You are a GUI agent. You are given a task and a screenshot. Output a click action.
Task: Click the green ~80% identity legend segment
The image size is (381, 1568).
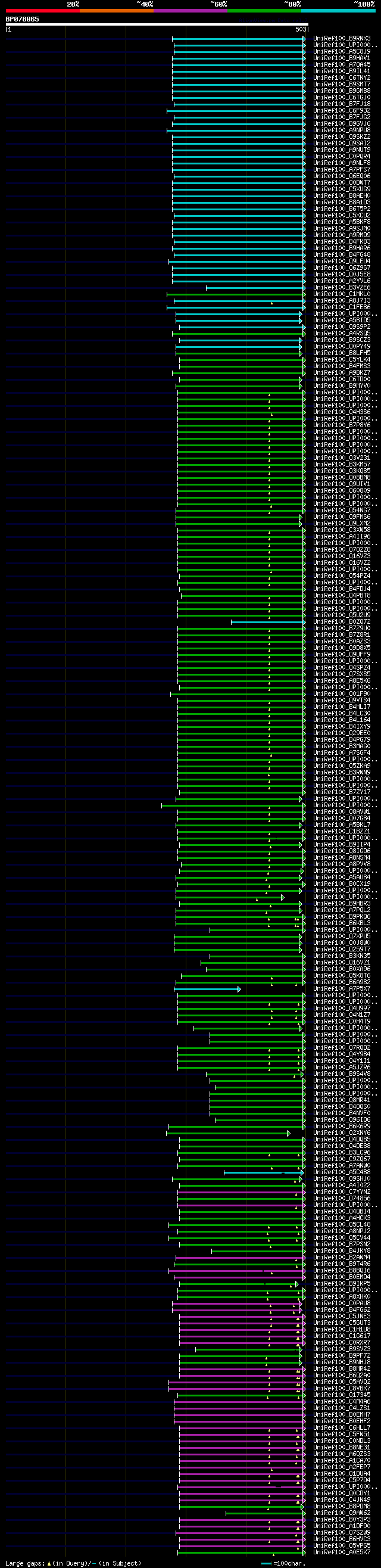(264, 10)
